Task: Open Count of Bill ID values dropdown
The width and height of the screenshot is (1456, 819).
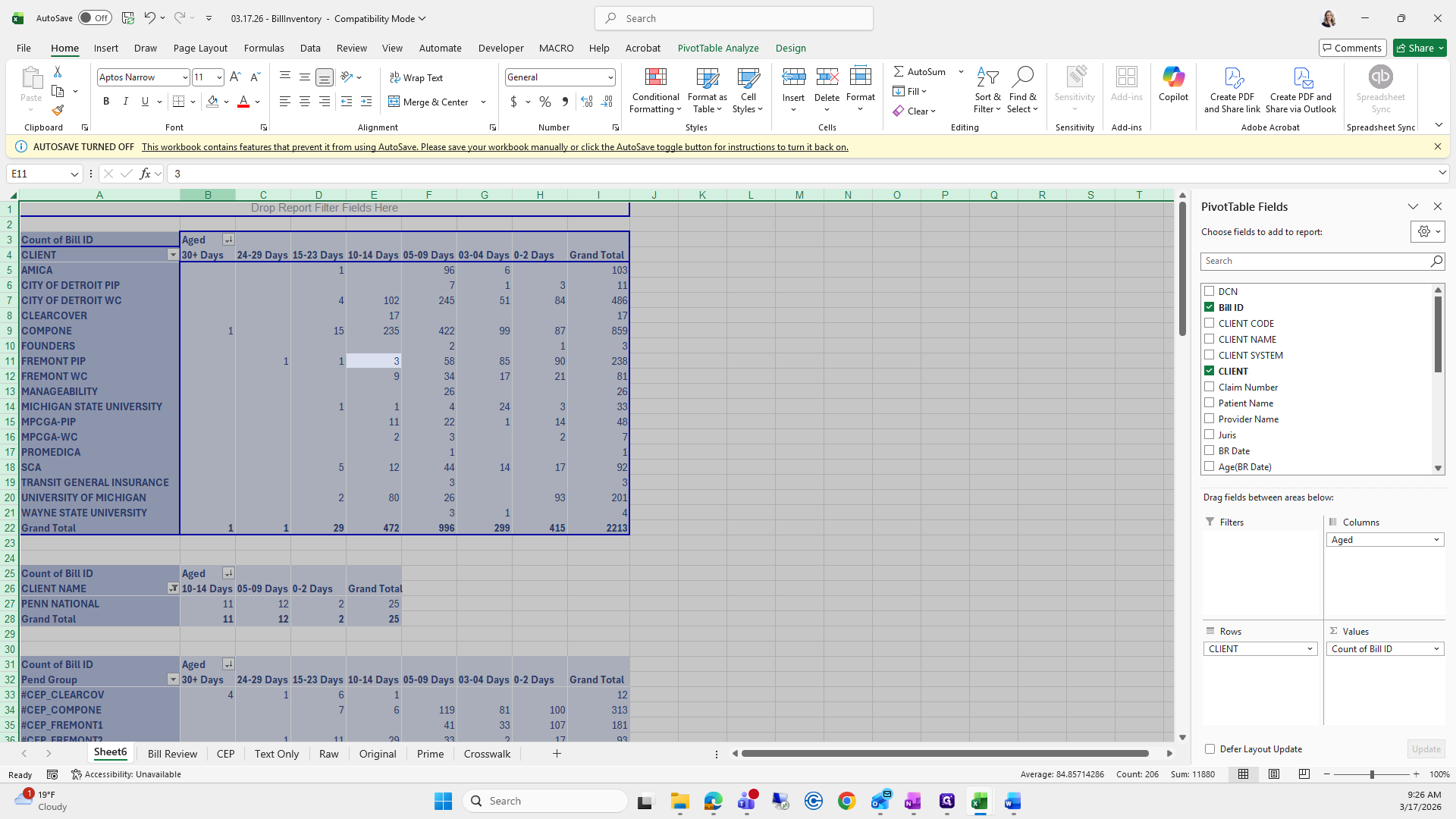Action: pyautogui.click(x=1436, y=649)
